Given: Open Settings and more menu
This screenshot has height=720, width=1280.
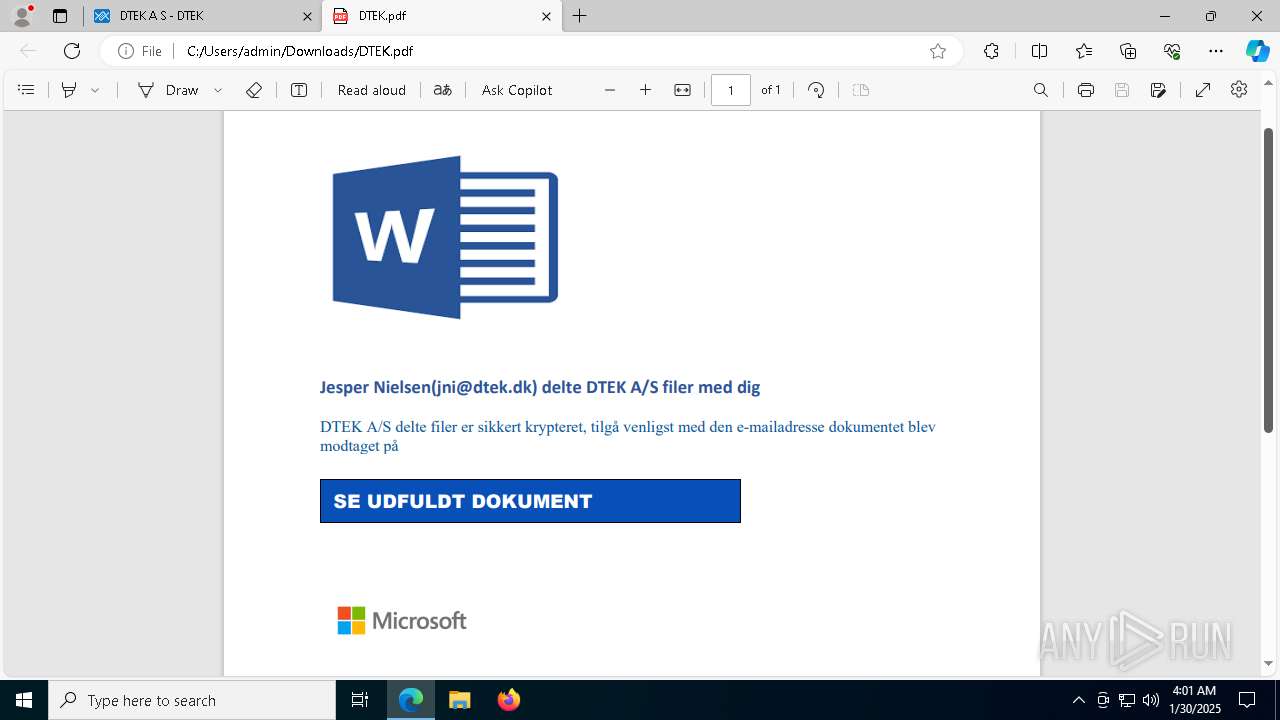Looking at the screenshot, I should (x=1216, y=51).
